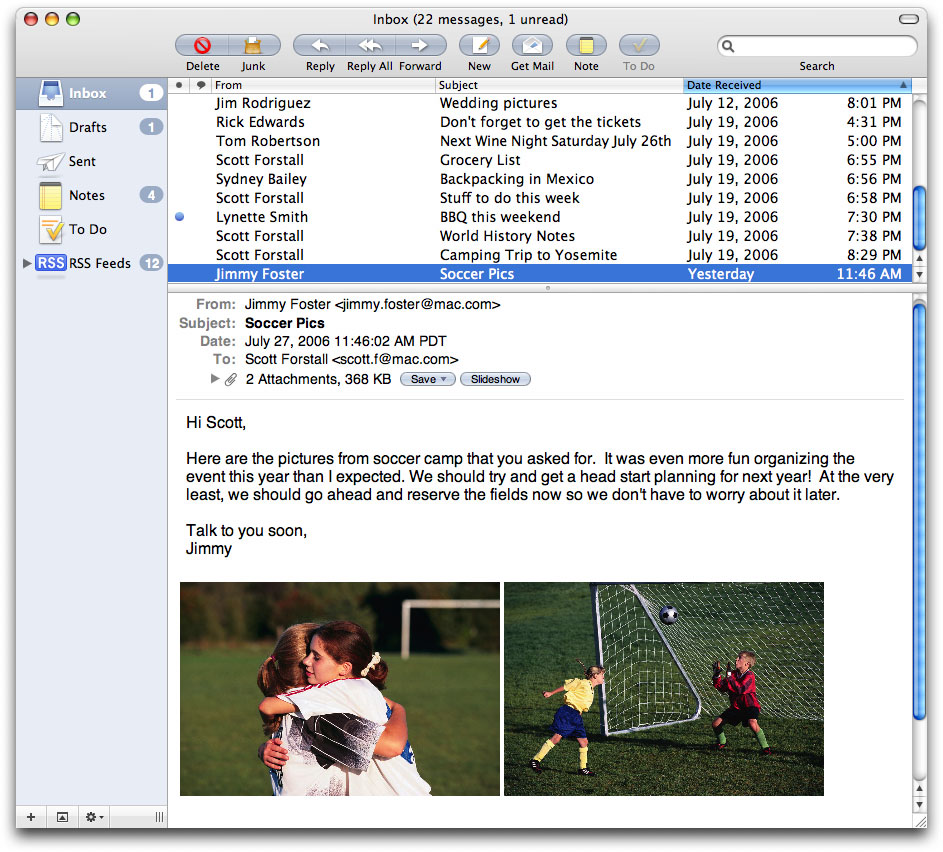Click the list/preview pane split handle
Image resolution: width=943 pixels, height=852 pixels.
point(547,288)
